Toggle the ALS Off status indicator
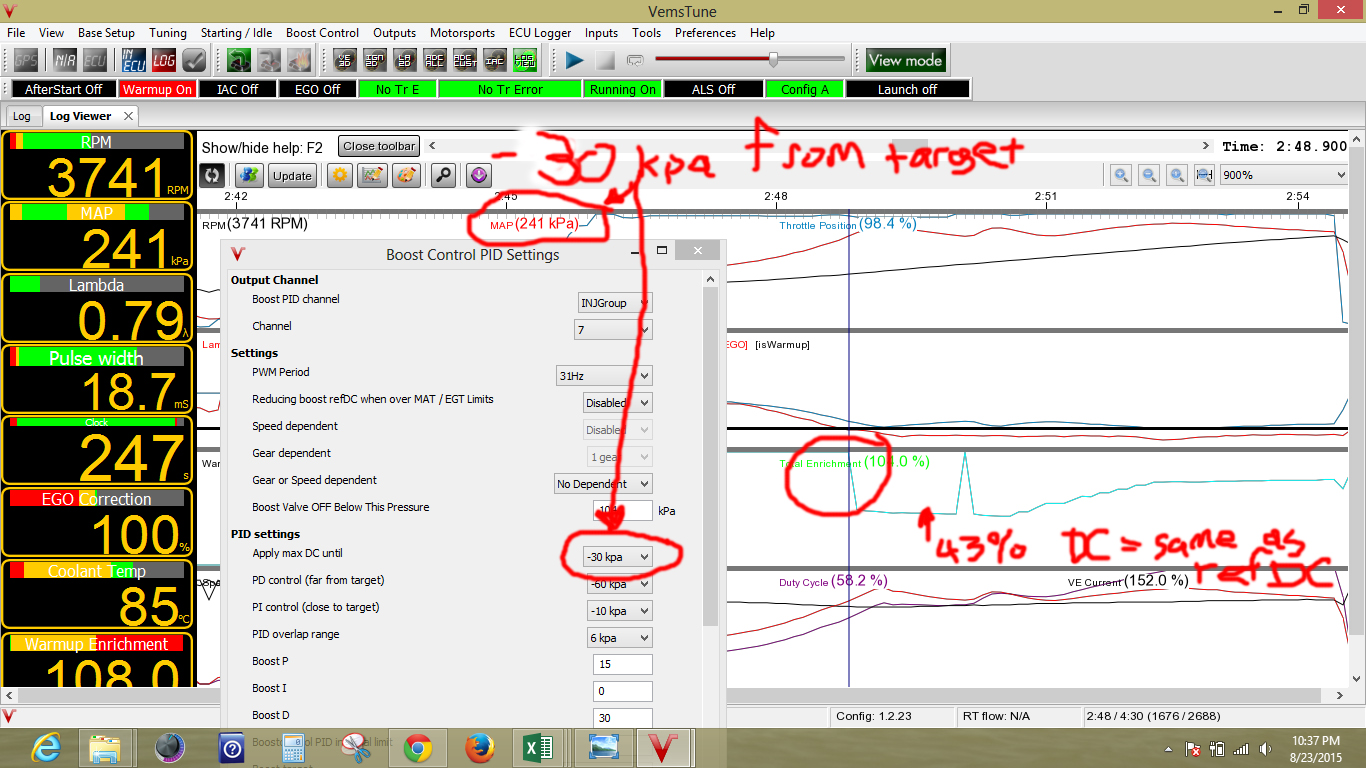This screenshot has width=1366, height=768. click(x=712, y=88)
